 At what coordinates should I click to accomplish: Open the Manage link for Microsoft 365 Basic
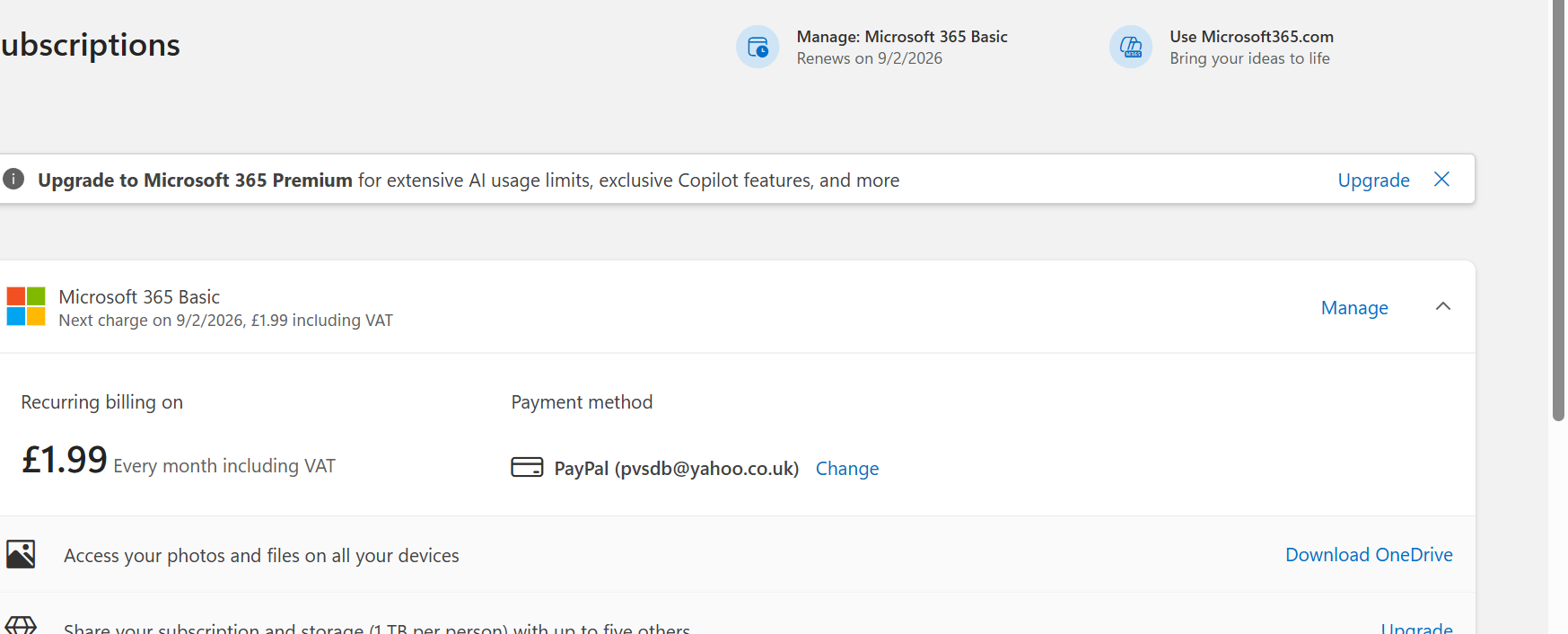[x=1354, y=308]
